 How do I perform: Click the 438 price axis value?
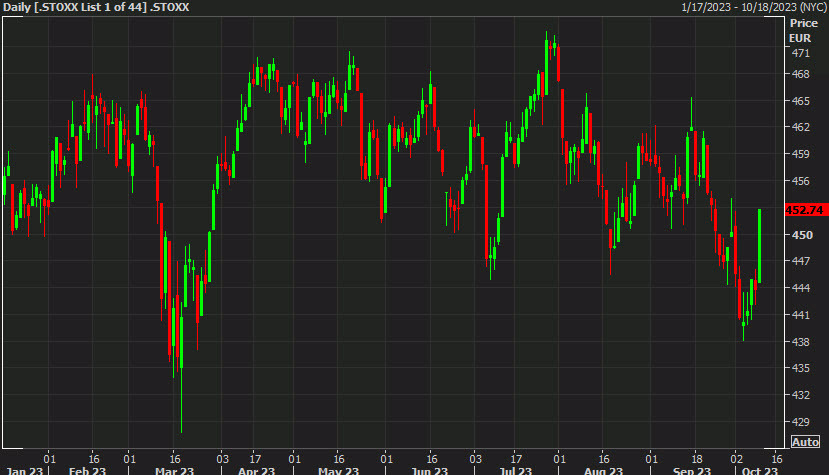[x=800, y=342]
